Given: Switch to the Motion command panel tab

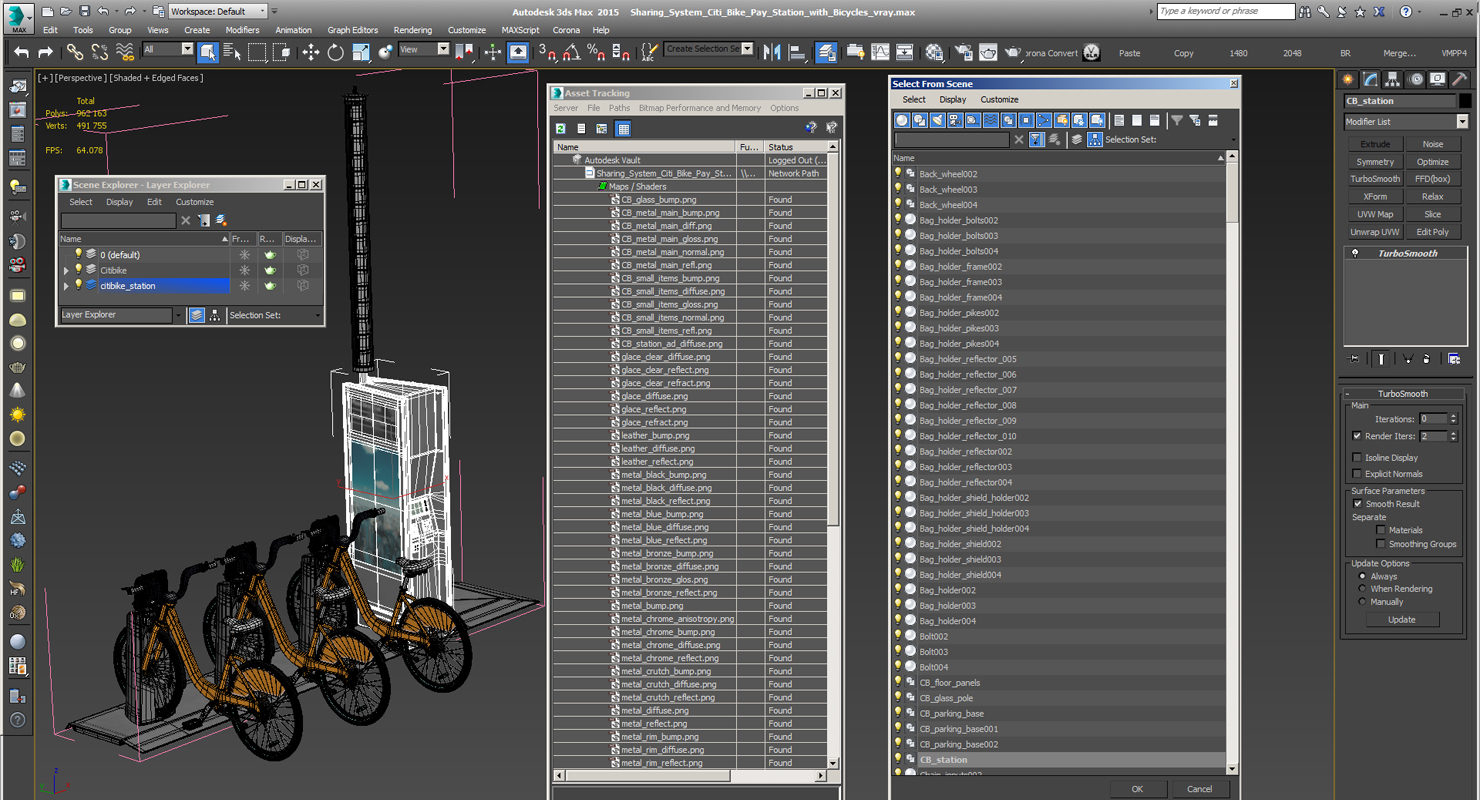Looking at the screenshot, I should (x=1415, y=79).
